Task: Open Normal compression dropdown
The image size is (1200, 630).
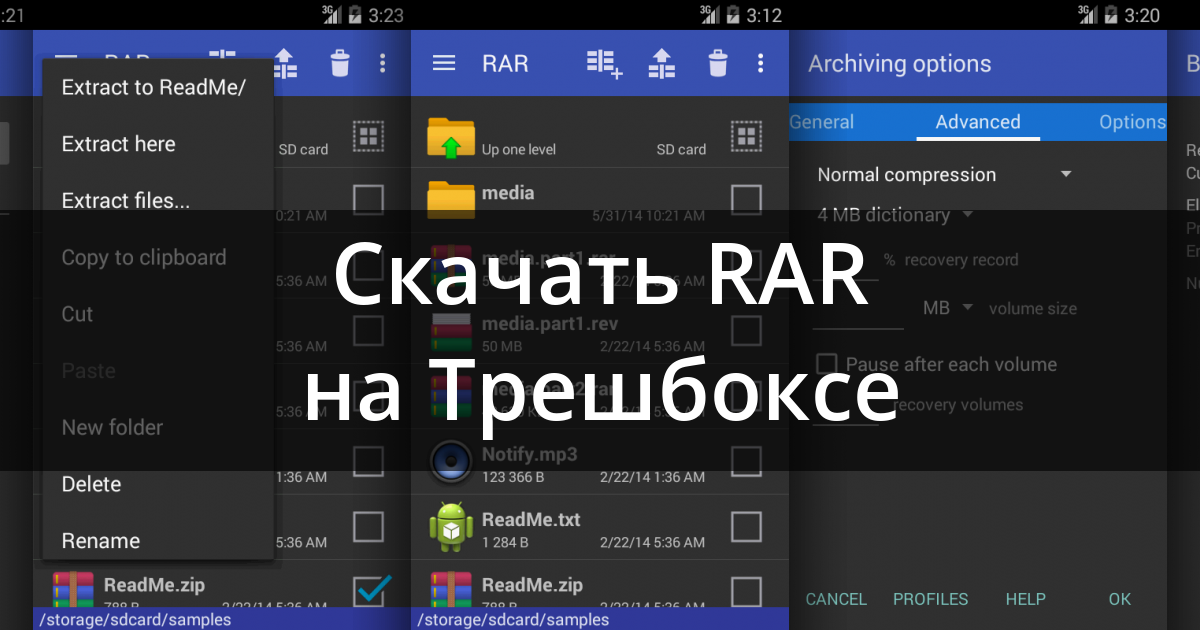Action: 944,174
